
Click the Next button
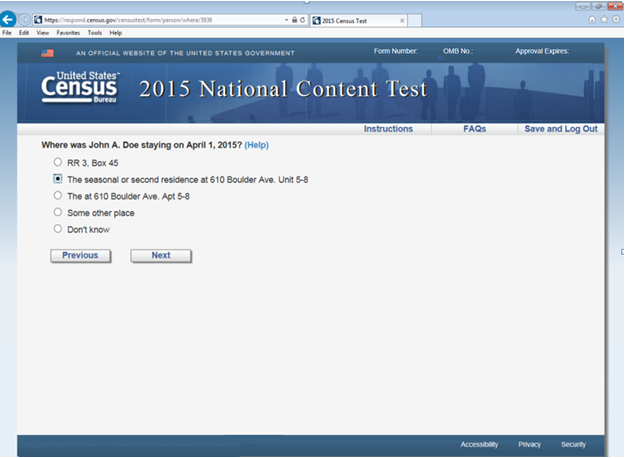pyautogui.click(x=161, y=256)
